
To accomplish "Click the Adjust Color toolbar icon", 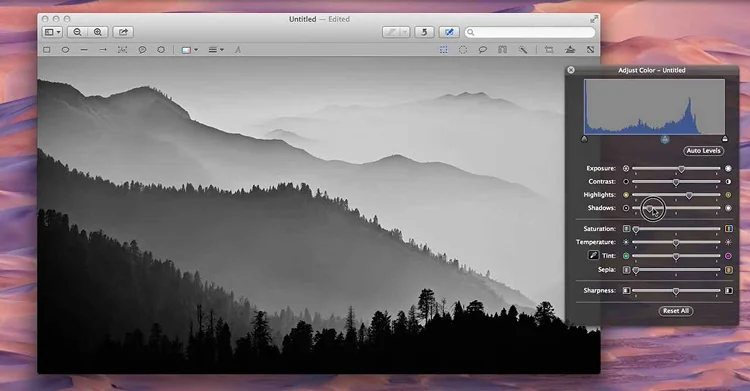I will click(x=570, y=50).
